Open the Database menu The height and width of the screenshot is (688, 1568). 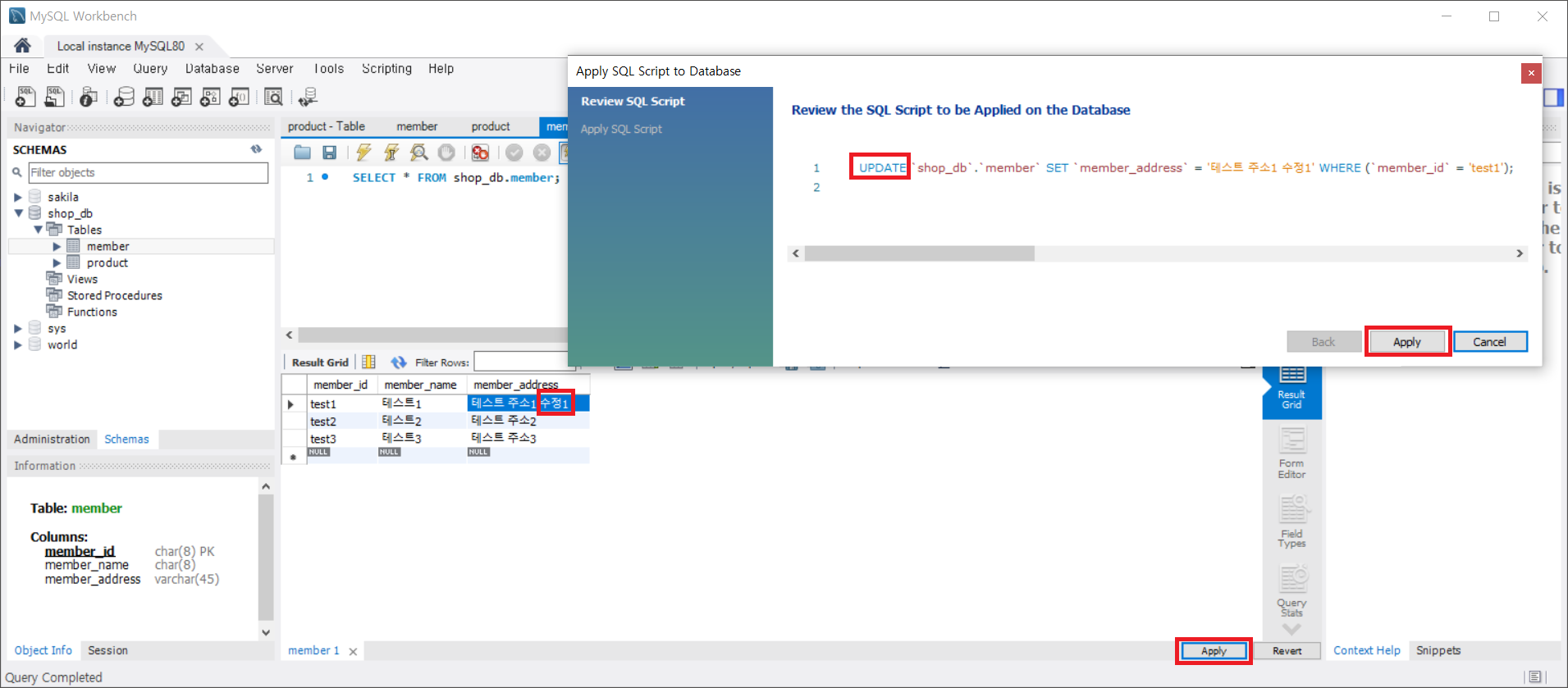pos(212,69)
